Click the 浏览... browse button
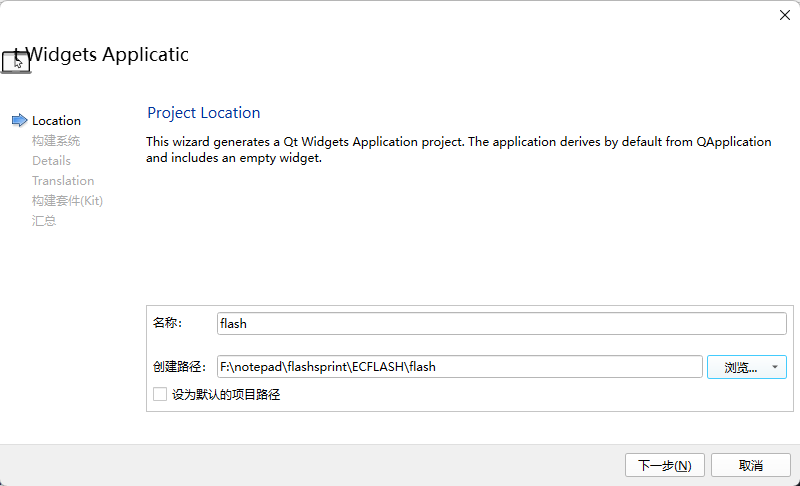 click(741, 367)
